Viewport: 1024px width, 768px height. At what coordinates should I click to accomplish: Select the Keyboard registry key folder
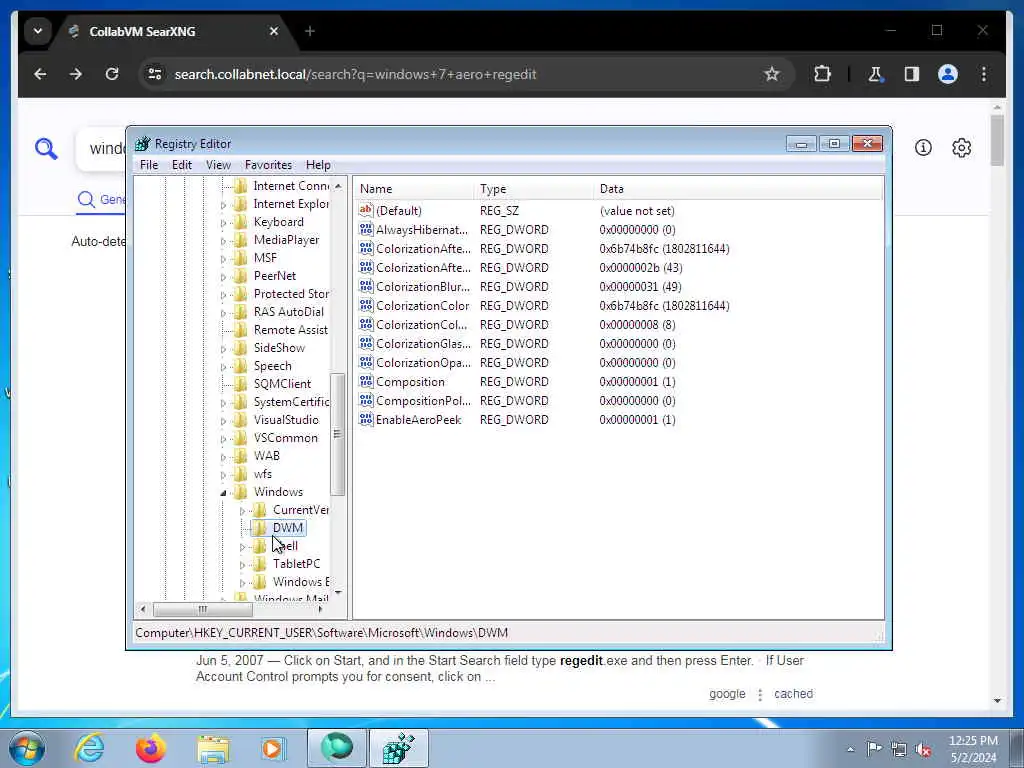278,222
